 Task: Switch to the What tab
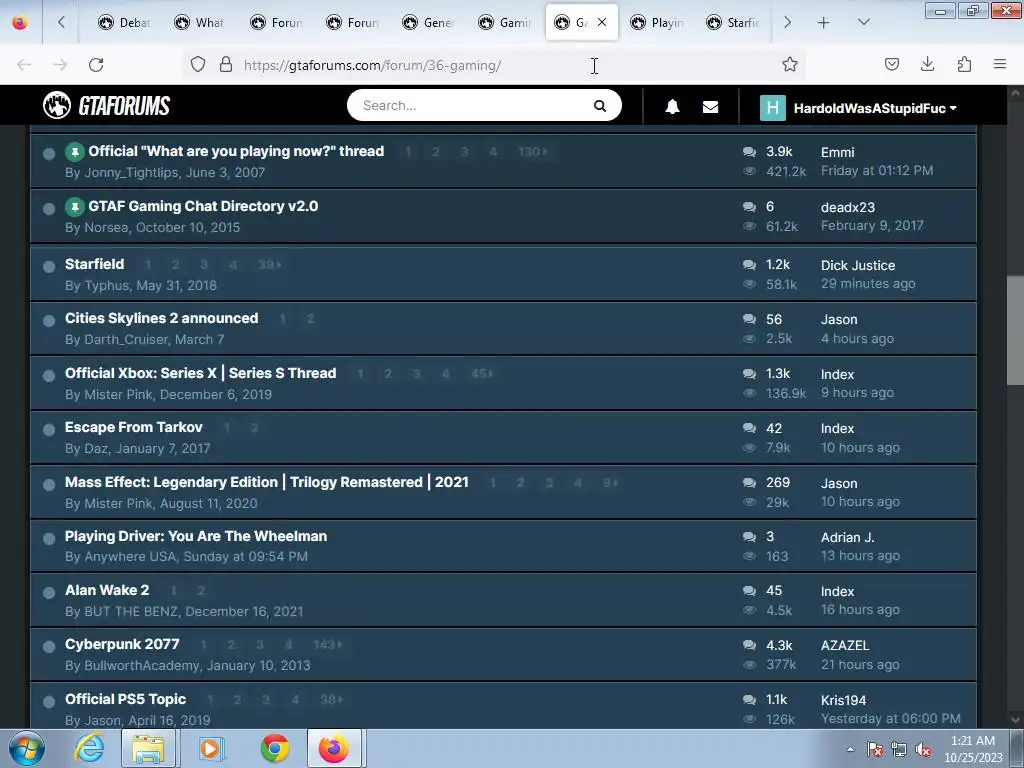tap(199, 23)
